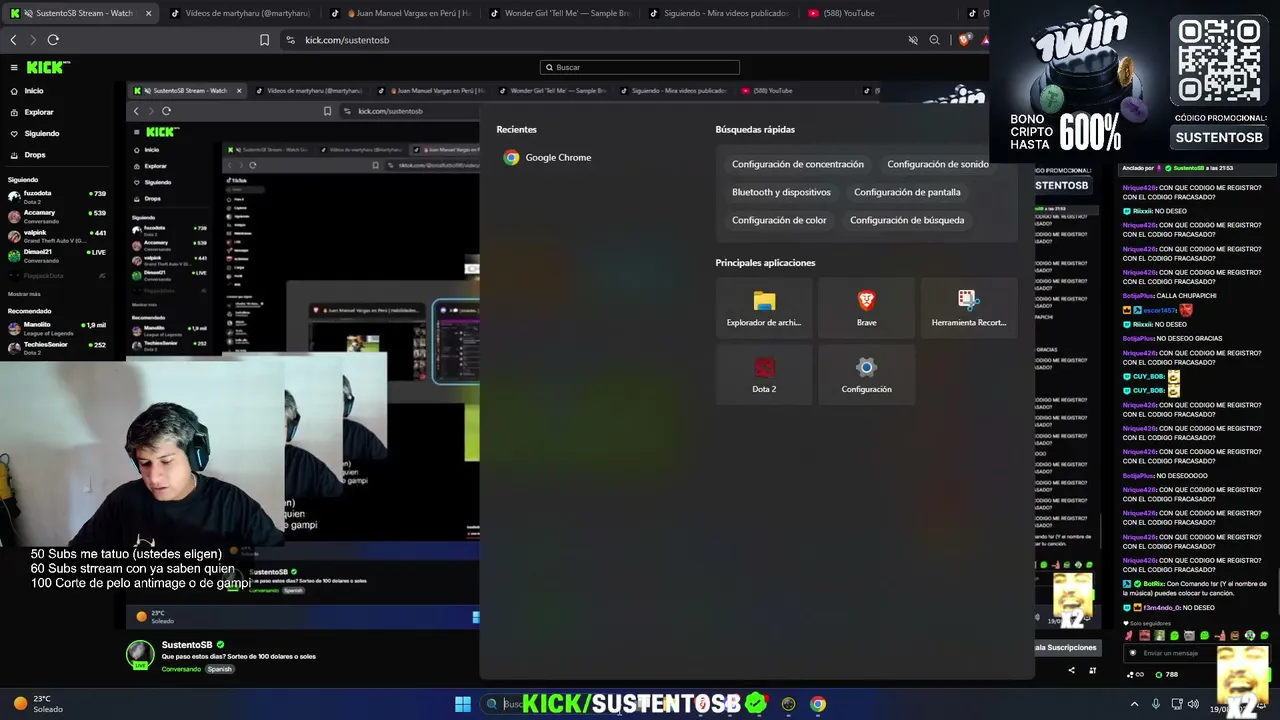Open Chrome from the Windows taskbar

pos(818,704)
